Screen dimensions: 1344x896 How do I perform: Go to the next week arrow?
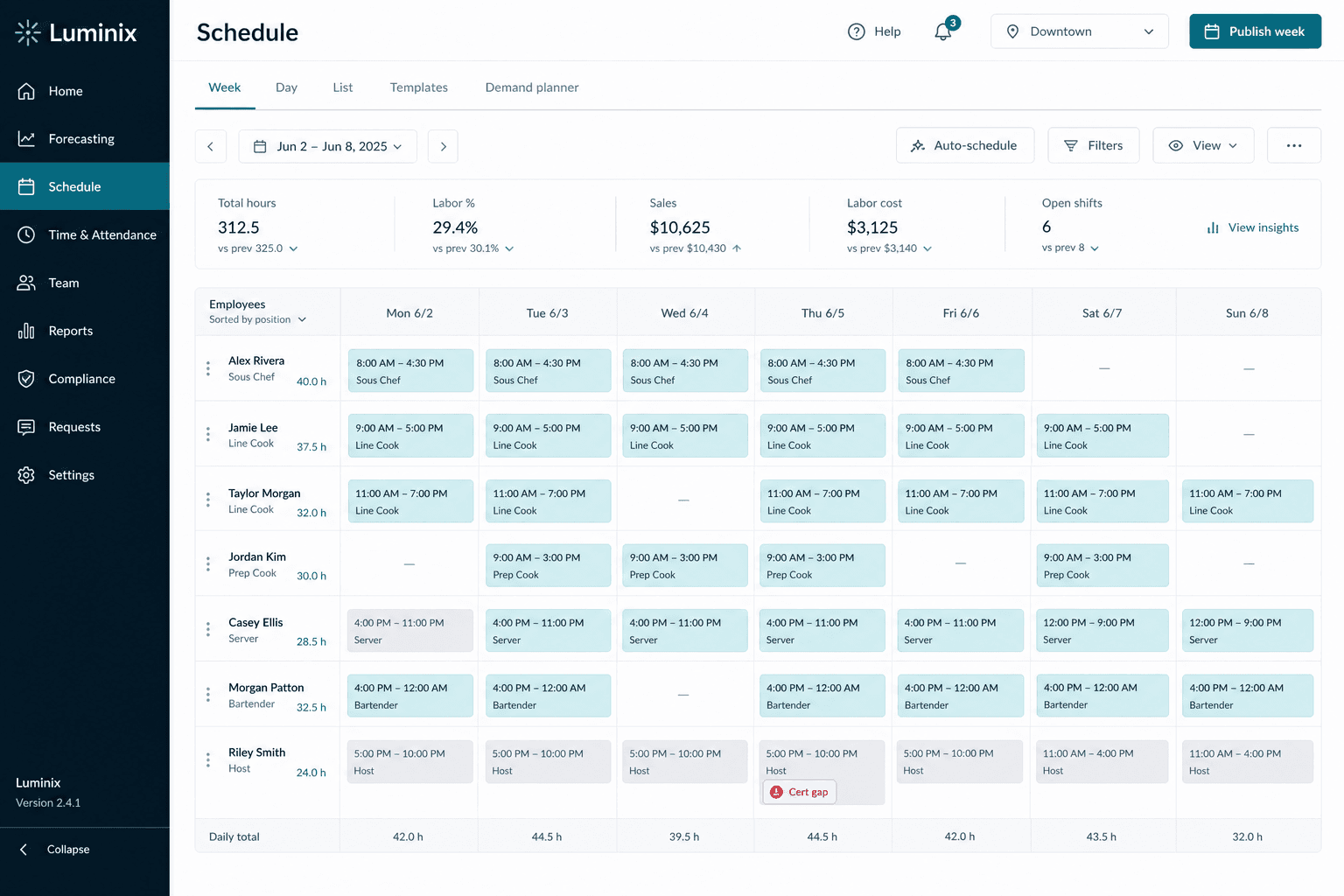(x=443, y=146)
